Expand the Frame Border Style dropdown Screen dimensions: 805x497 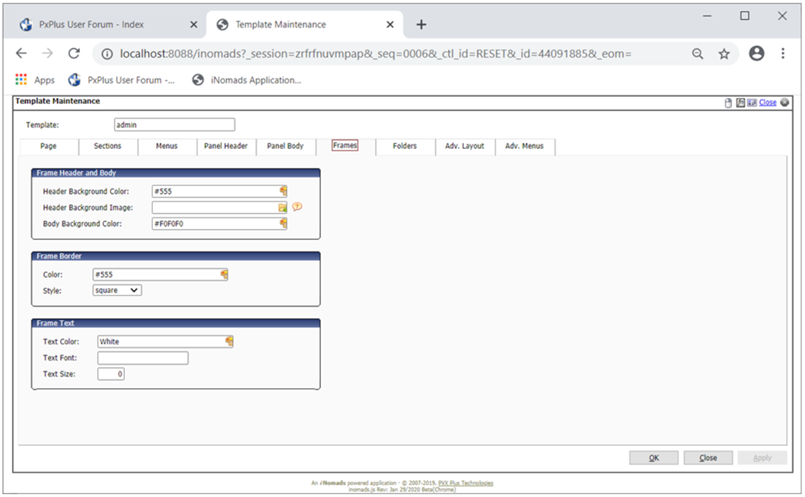pos(117,290)
